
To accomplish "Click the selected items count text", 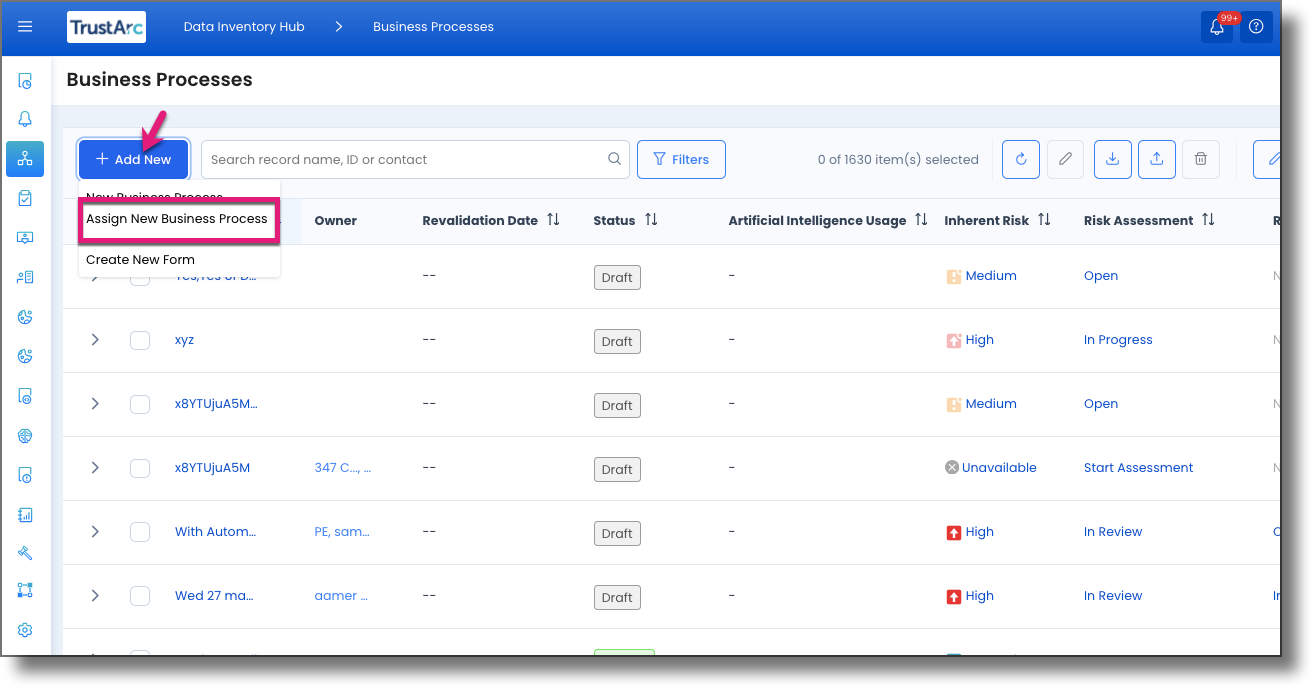I will coord(898,159).
